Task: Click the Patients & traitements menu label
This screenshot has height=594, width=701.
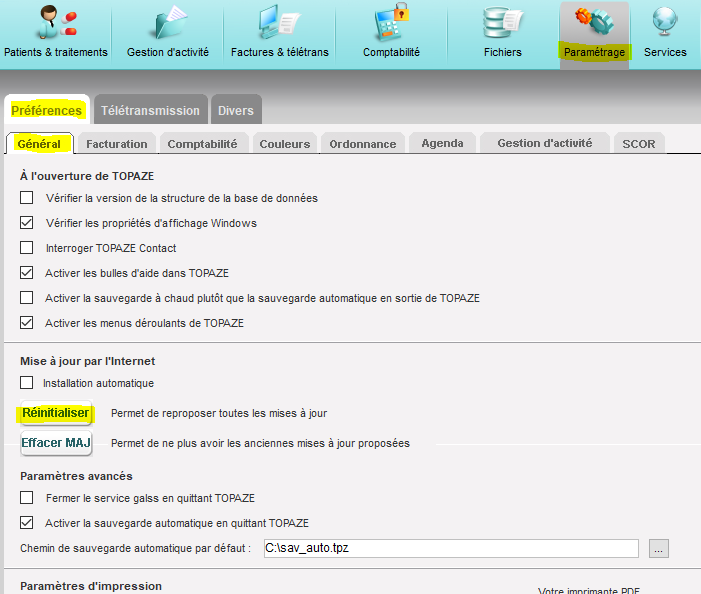Action: pyautogui.click(x=56, y=52)
